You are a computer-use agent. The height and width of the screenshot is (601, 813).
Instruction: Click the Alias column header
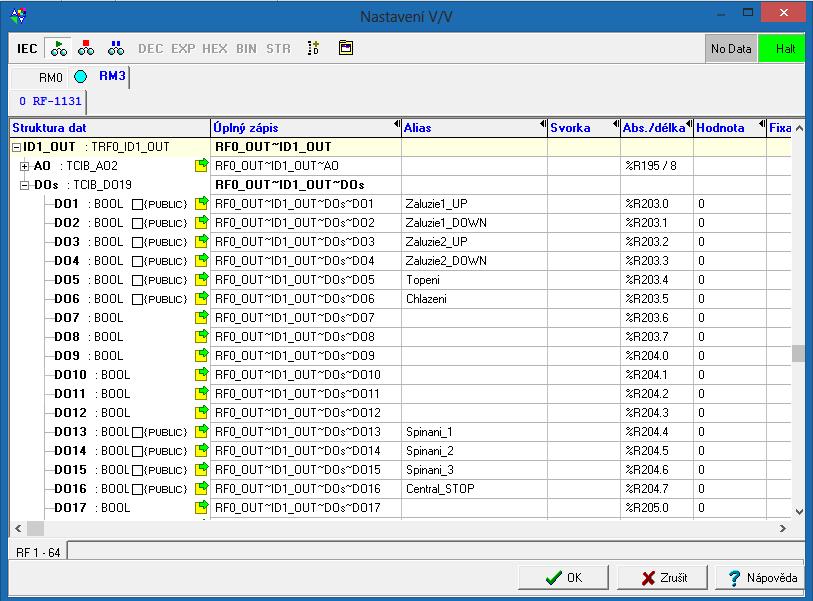(474, 128)
